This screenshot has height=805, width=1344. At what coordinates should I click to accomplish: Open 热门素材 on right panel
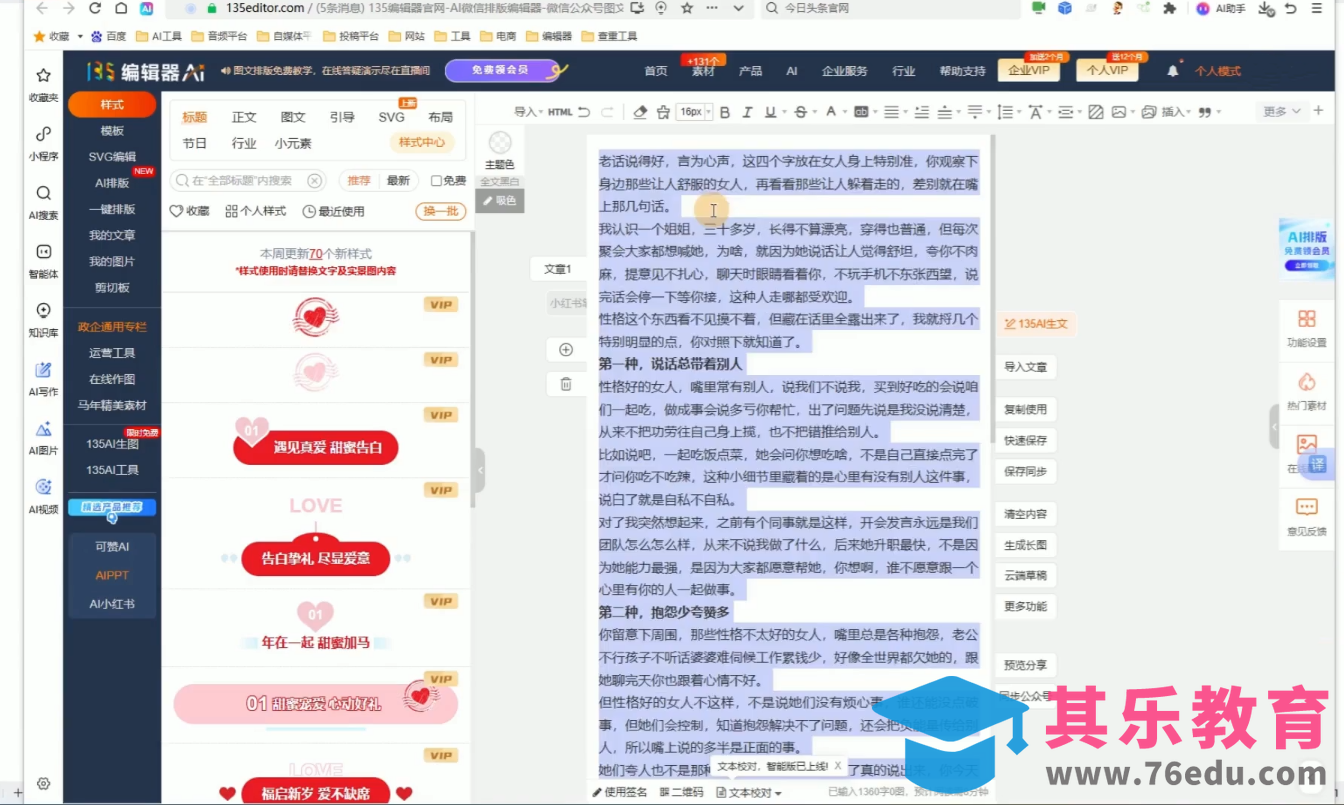click(x=1306, y=390)
